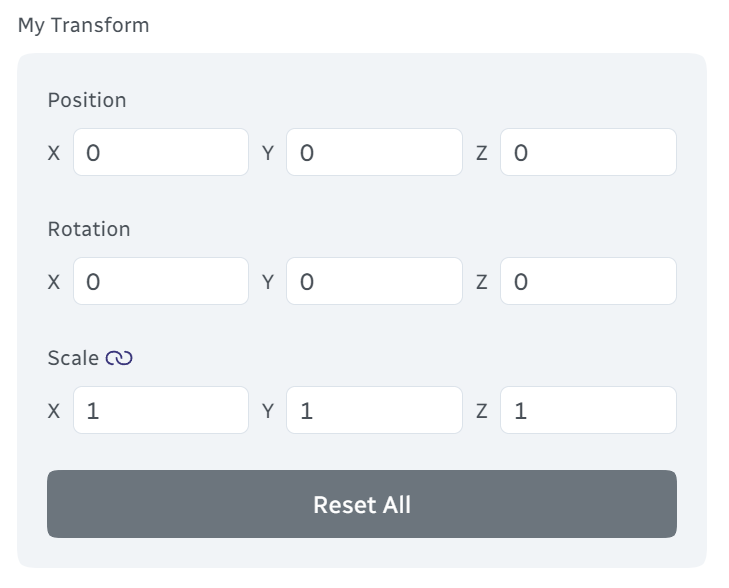Select the Position Y value field
Image resolution: width=729 pixels, height=588 pixels.
[x=374, y=152]
